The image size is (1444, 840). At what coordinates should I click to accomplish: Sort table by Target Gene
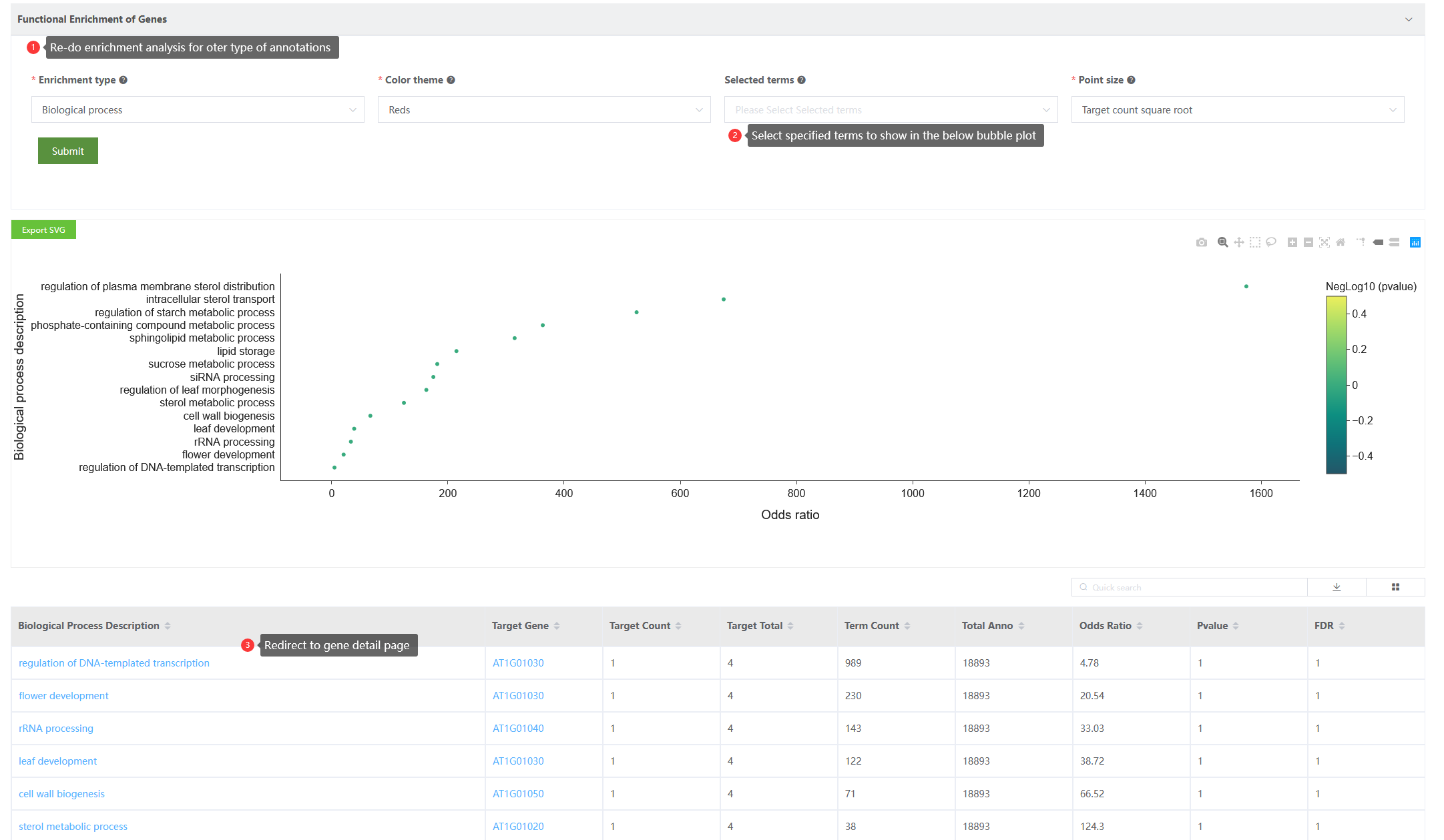(x=557, y=626)
